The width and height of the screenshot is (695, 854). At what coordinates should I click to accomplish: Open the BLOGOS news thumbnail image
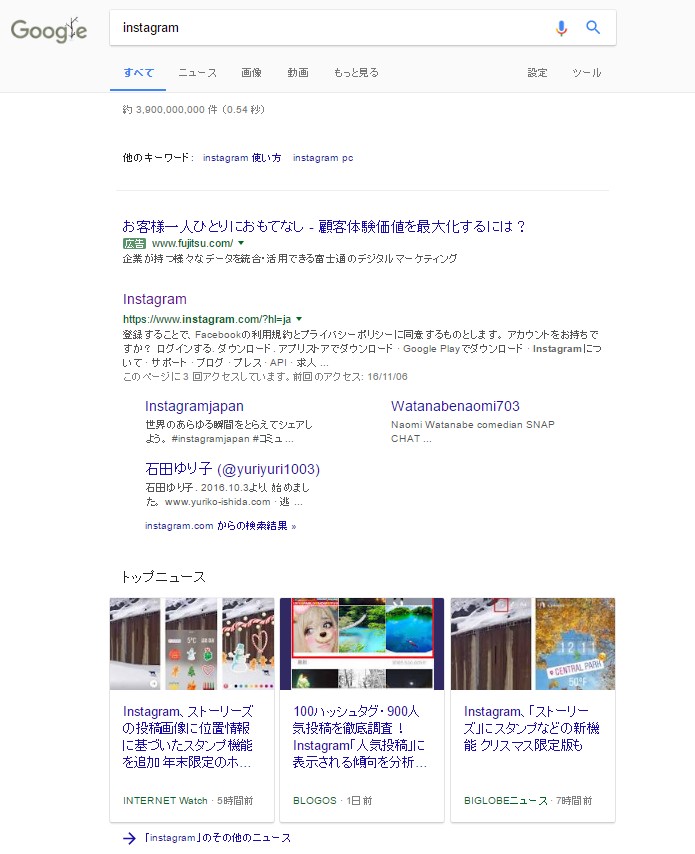pyautogui.click(x=362, y=644)
